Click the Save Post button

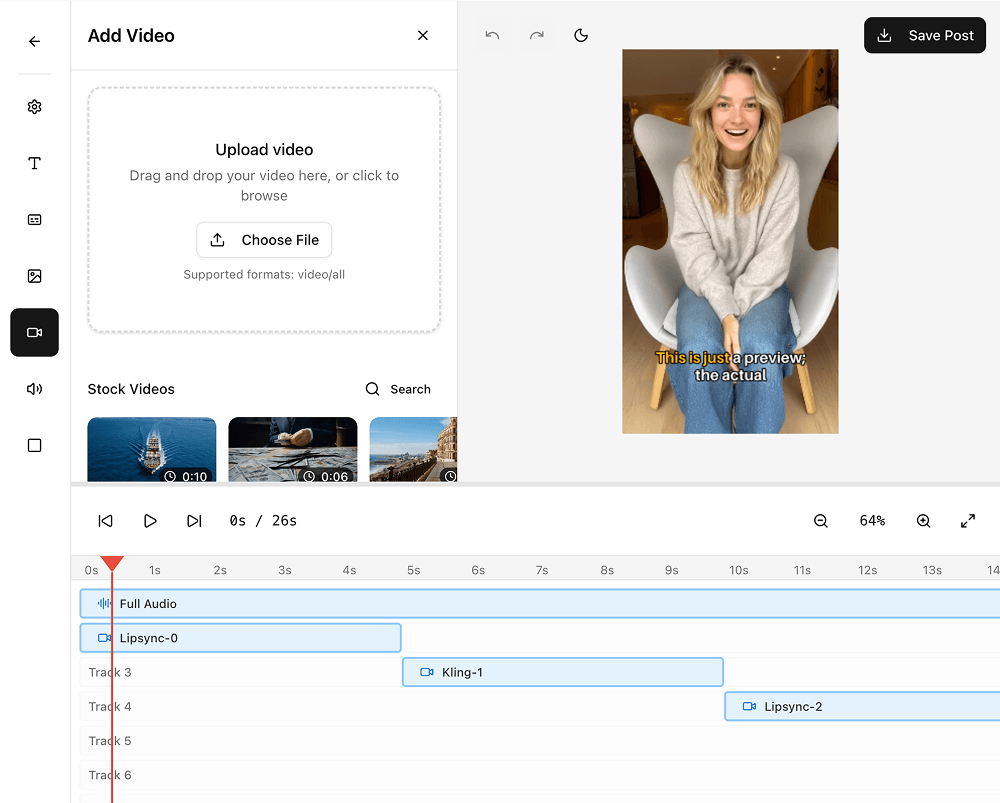[x=924, y=35]
